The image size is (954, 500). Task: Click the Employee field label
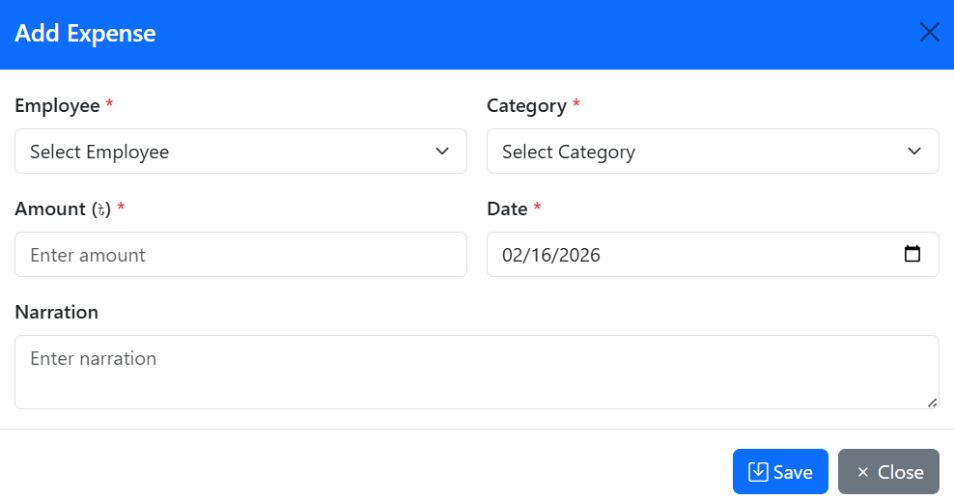(x=57, y=106)
